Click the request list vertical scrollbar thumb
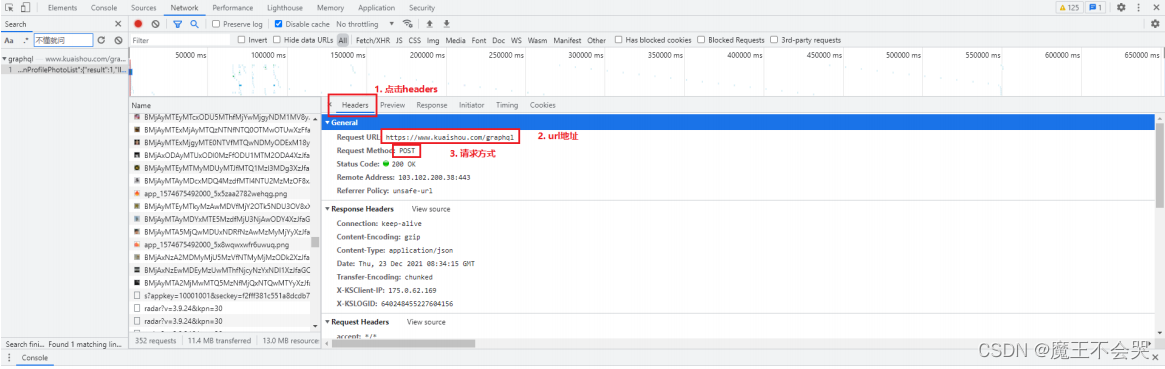Image resolution: width=1165 pixels, height=369 pixels. (x=316, y=242)
